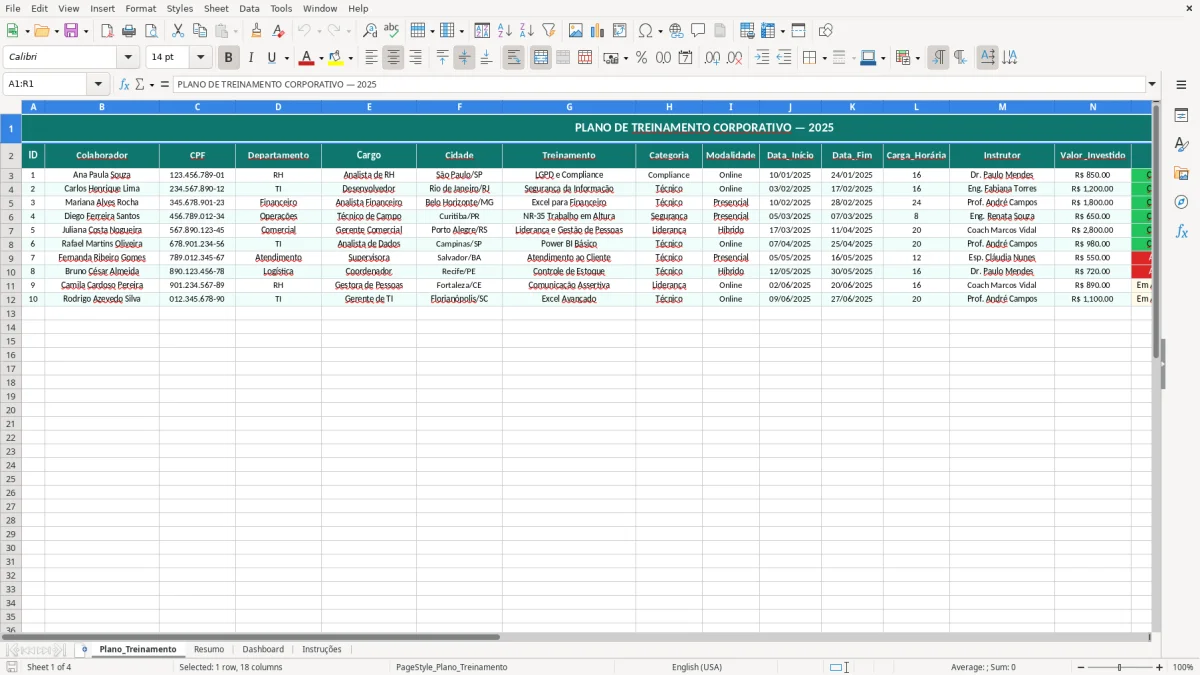Switch to the Resumo sheet tab
The width and height of the screenshot is (1200, 675).
[x=209, y=650]
